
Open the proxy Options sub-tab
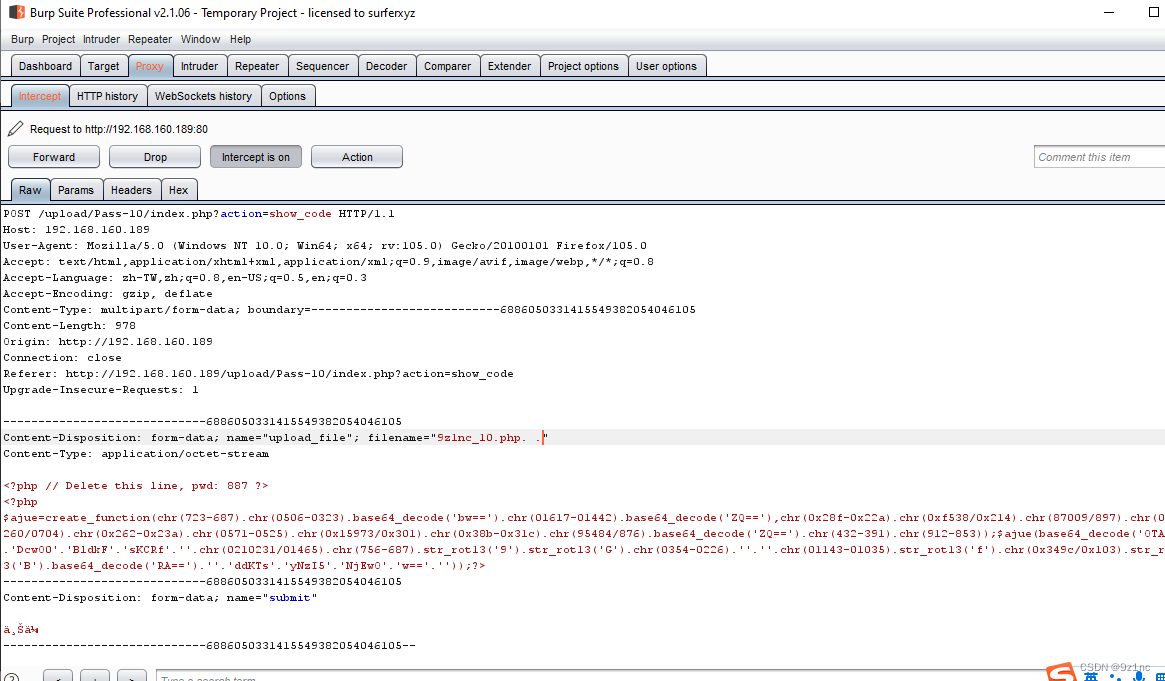coord(288,96)
